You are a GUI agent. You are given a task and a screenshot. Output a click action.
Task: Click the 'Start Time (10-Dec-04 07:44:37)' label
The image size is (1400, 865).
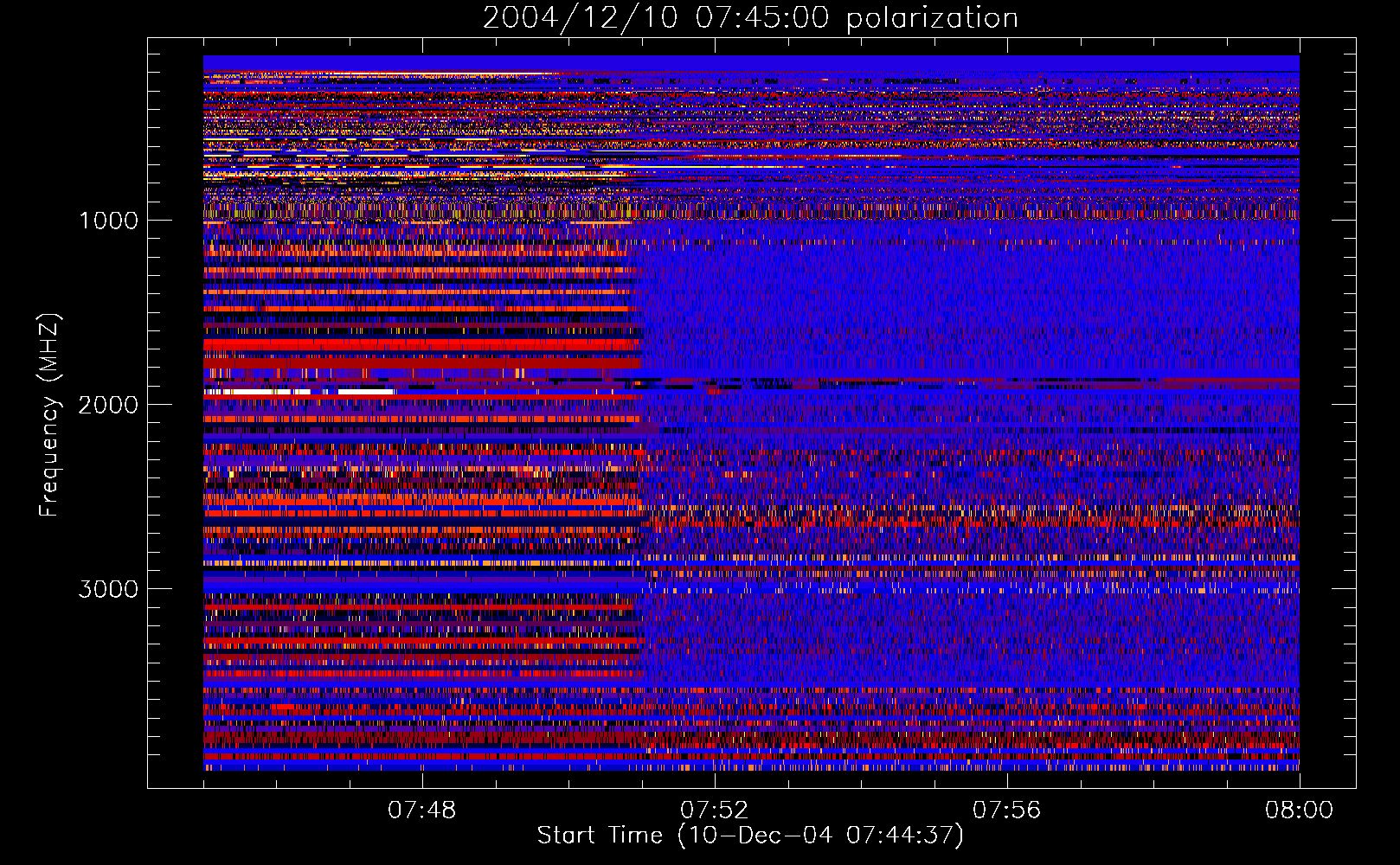click(x=750, y=836)
